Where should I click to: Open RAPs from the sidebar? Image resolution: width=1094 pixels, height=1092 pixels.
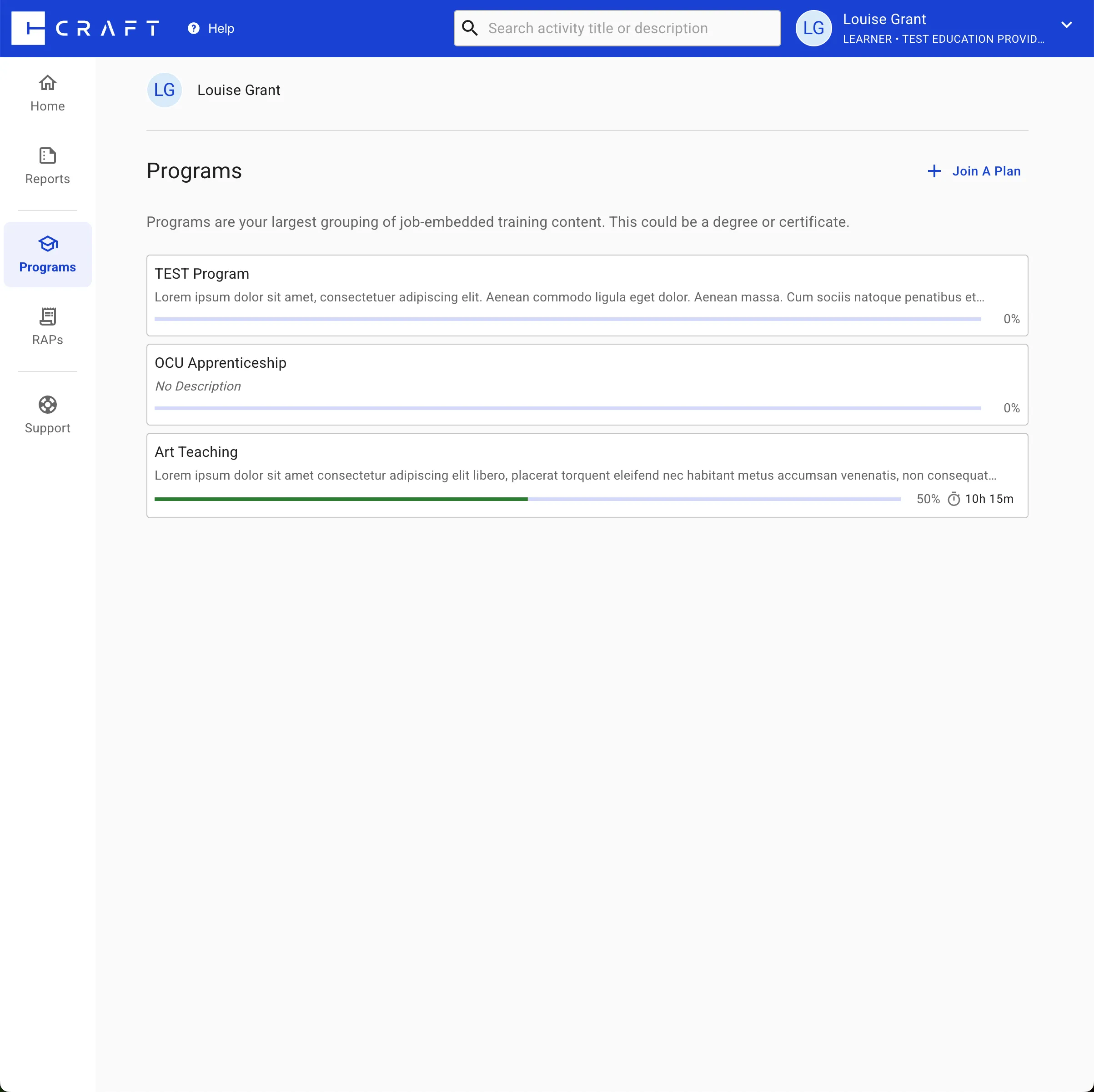[48, 327]
